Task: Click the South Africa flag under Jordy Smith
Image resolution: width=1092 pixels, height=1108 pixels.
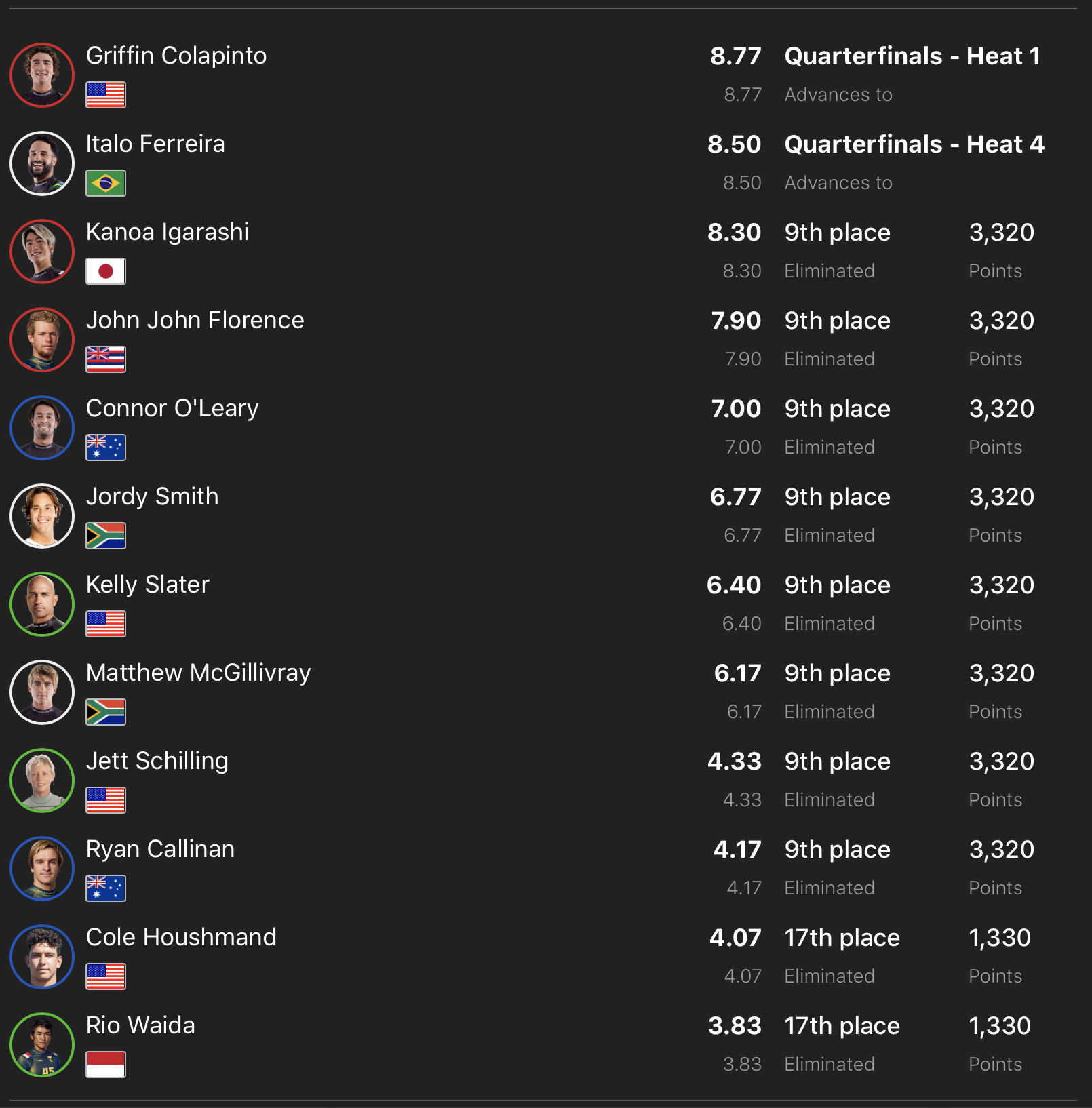Action: tap(106, 536)
